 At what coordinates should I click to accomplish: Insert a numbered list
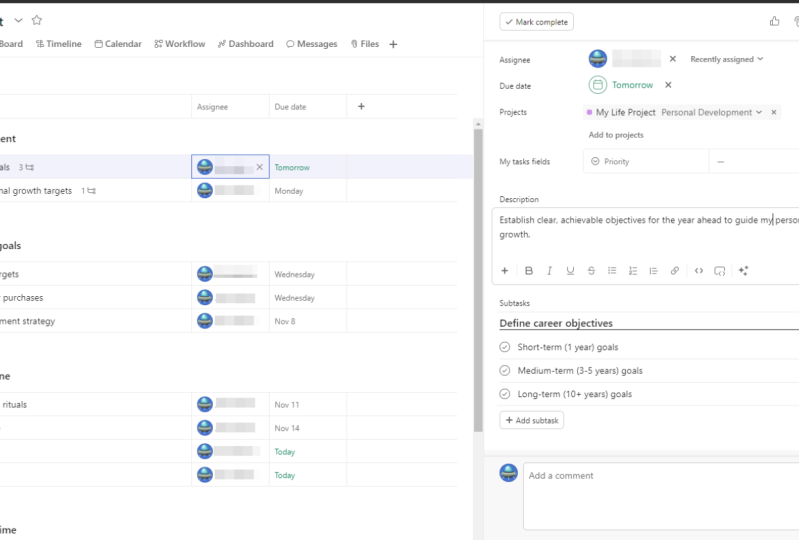click(633, 271)
